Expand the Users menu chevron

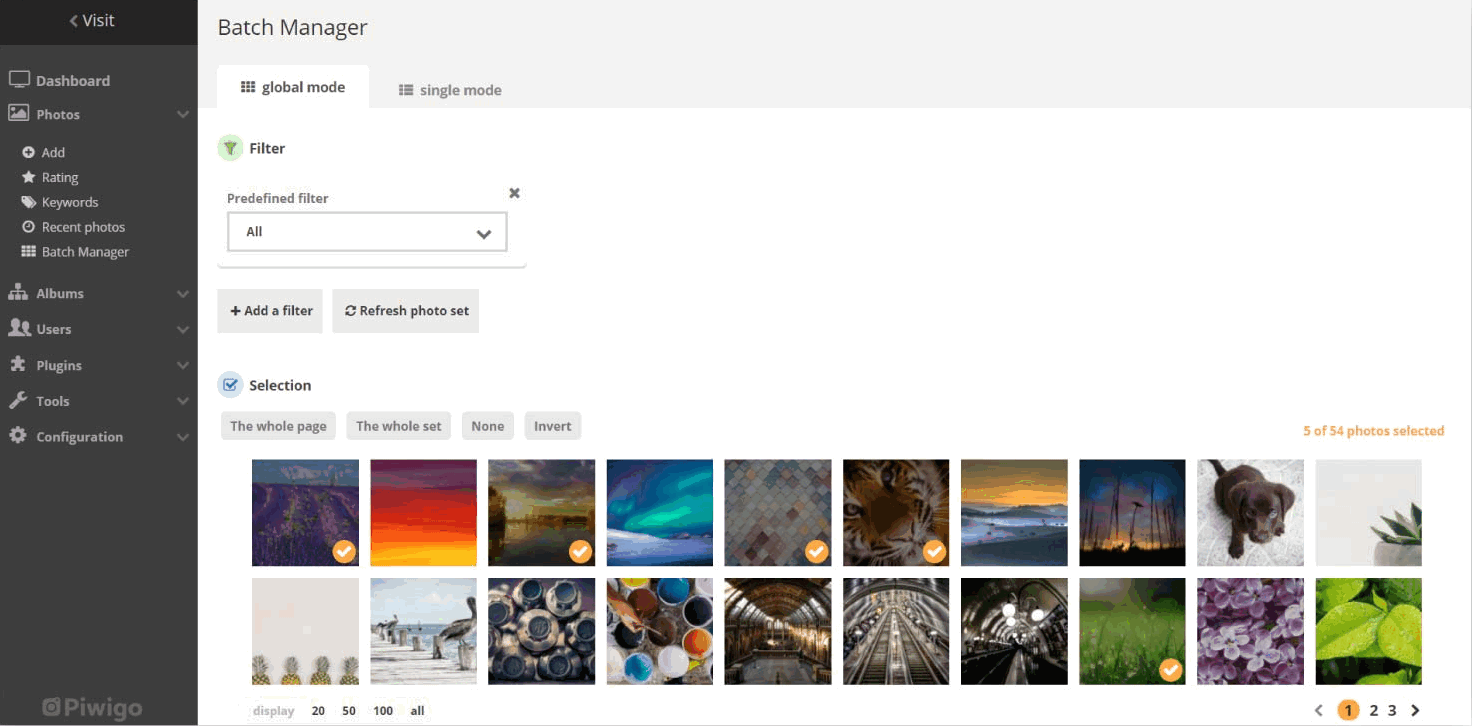tap(183, 329)
